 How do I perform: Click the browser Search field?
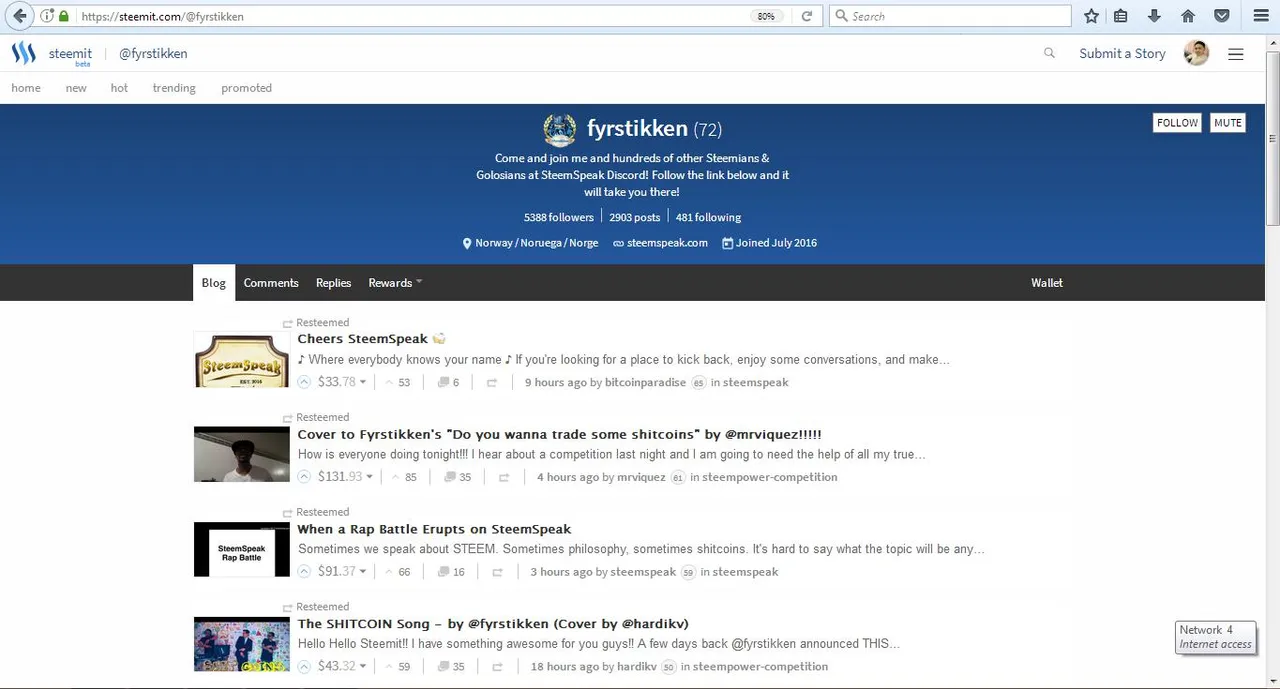click(x=950, y=16)
